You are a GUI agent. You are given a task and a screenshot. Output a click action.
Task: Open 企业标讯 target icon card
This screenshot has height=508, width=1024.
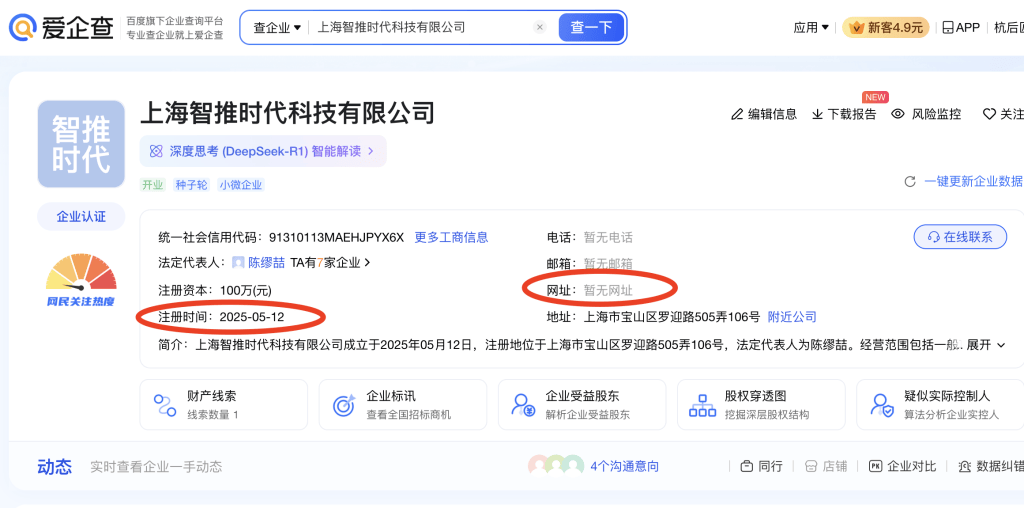click(344, 405)
